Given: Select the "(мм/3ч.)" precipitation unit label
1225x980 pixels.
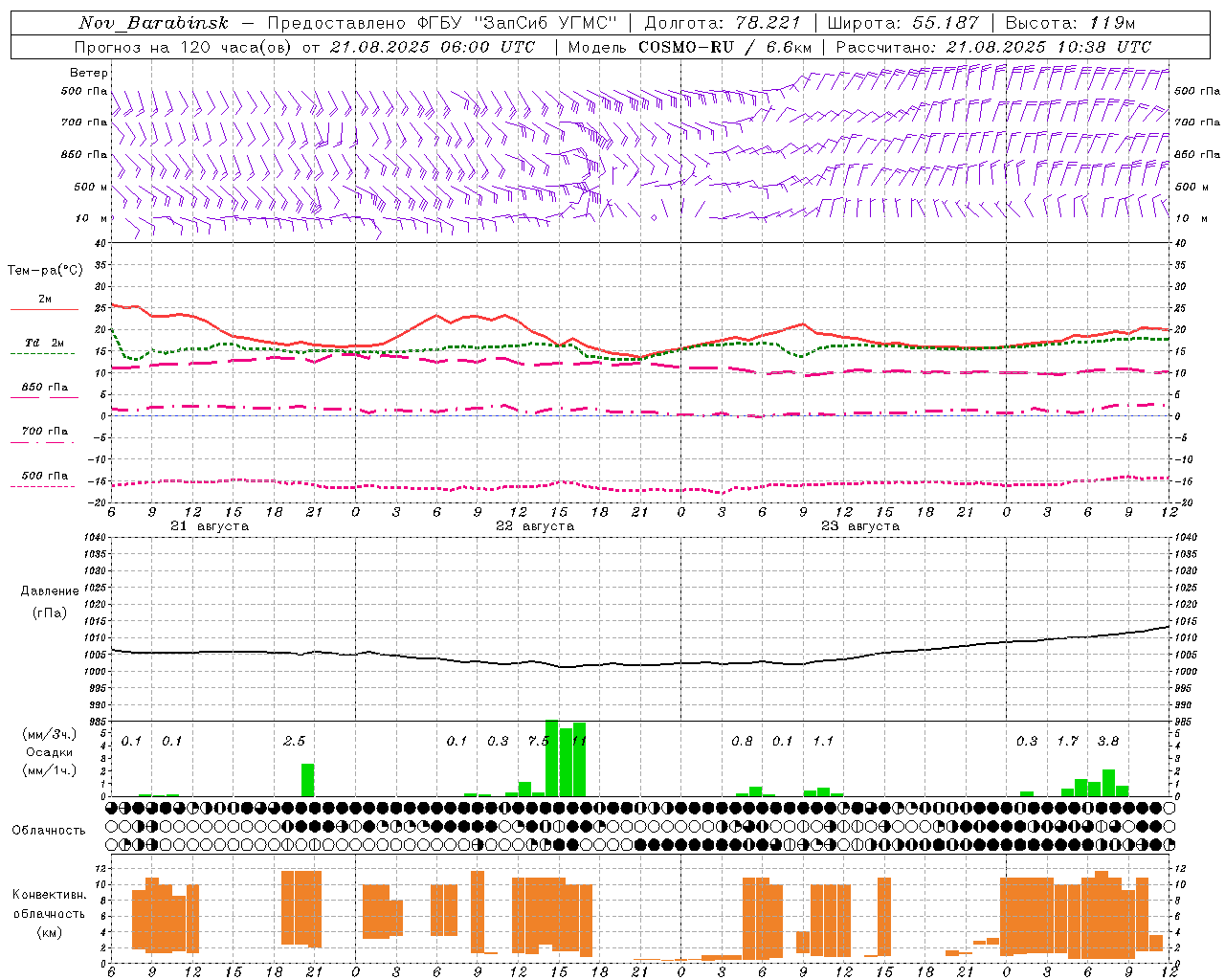Looking at the screenshot, I should pos(49,734).
